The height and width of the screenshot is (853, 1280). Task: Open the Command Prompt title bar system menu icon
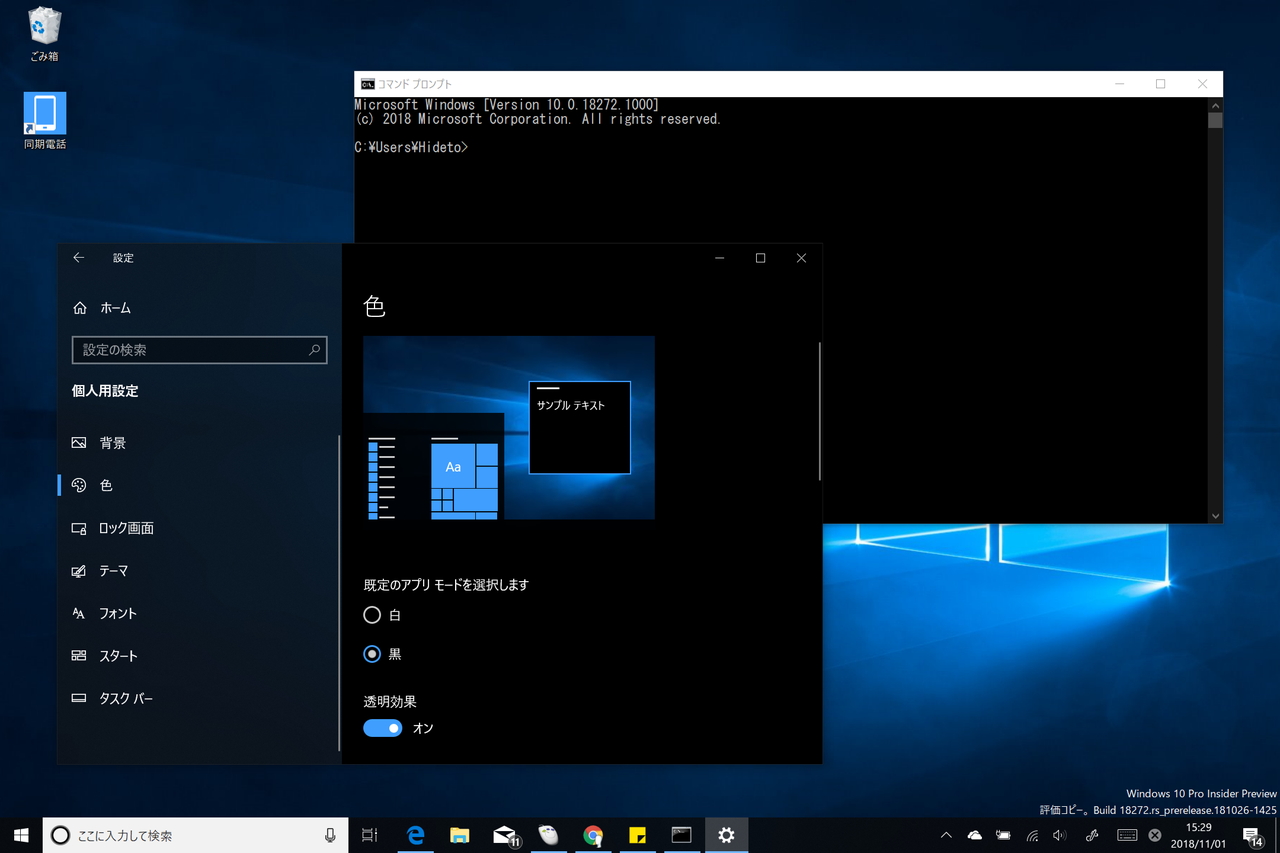coord(367,84)
